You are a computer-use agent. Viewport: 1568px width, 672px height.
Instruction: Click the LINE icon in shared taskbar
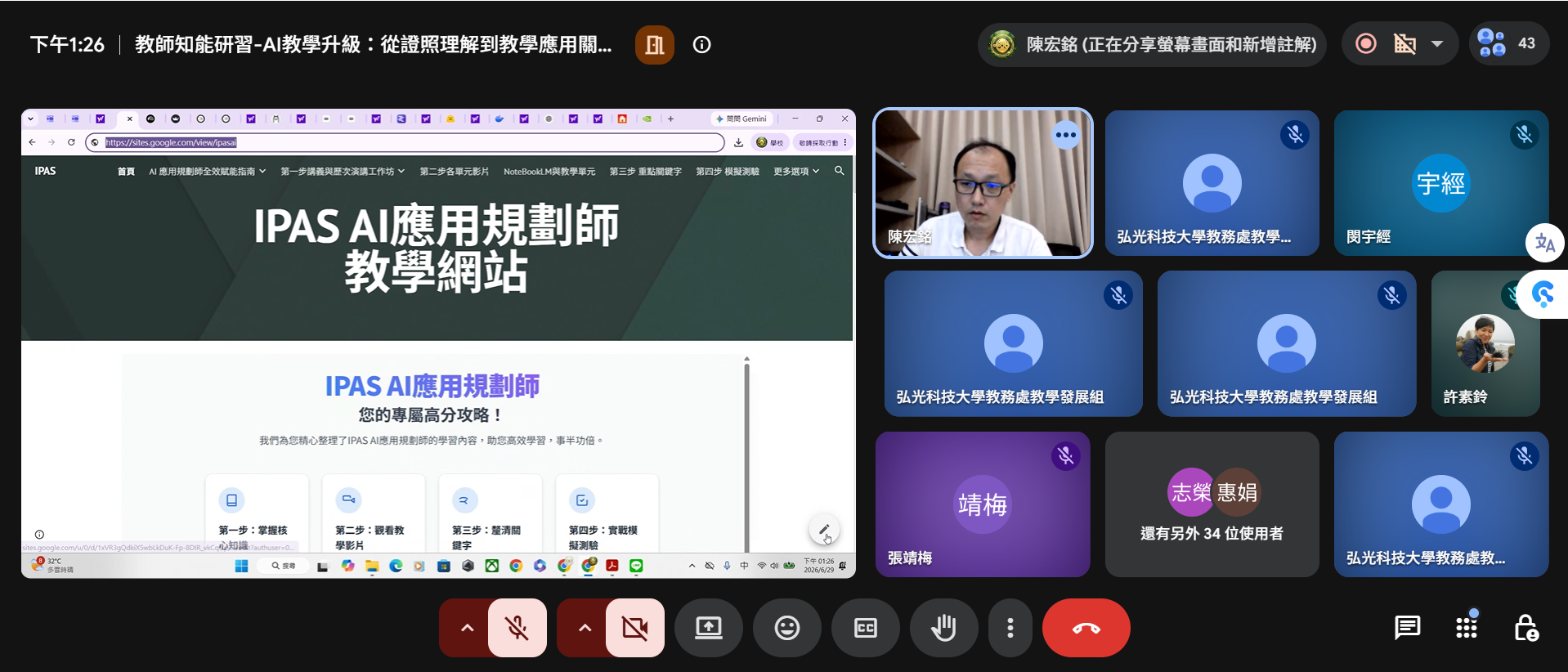[636, 566]
